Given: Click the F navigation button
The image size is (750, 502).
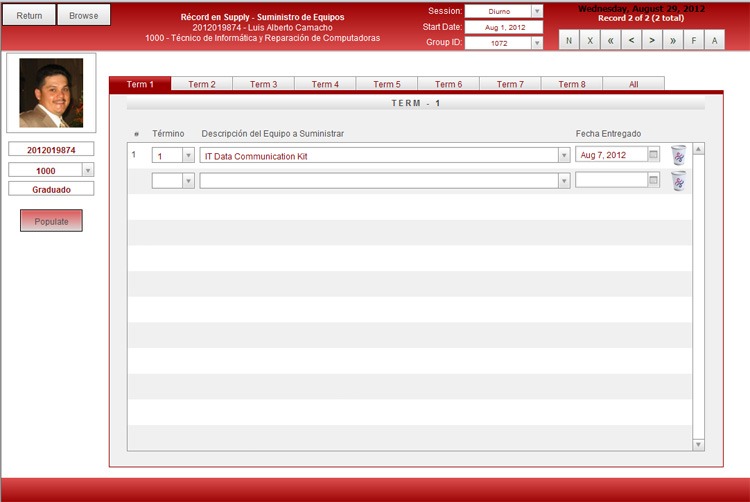Looking at the screenshot, I should pos(694,40).
